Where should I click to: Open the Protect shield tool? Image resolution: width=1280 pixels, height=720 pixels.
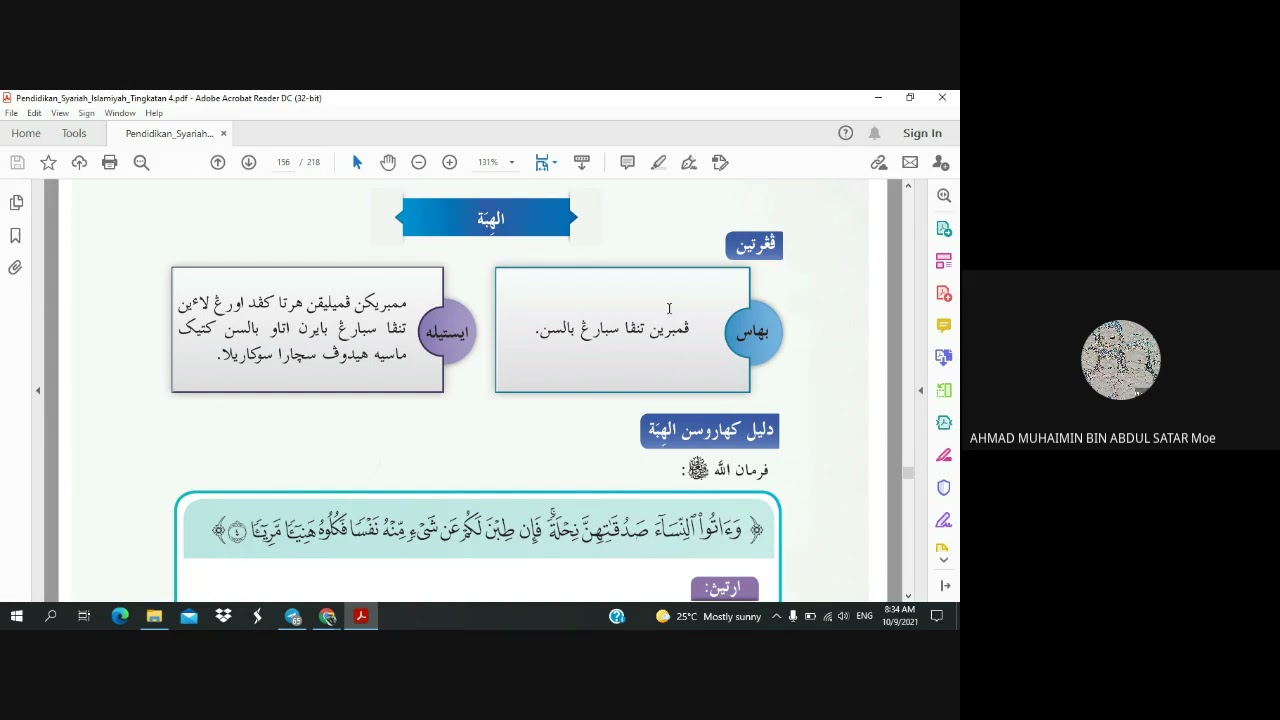(x=944, y=488)
